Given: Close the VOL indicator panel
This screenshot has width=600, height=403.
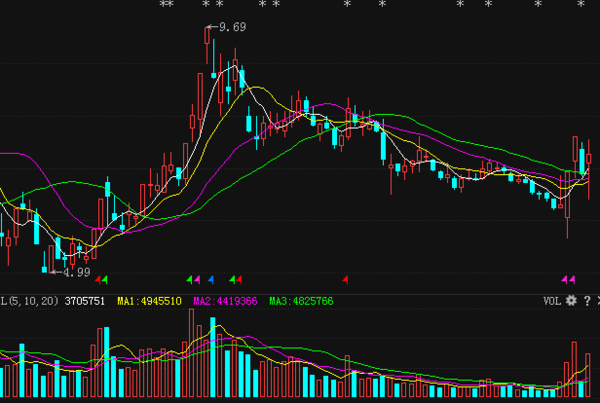Looking at the screenshot, I should pyautogui.click(x=598, y=301).
